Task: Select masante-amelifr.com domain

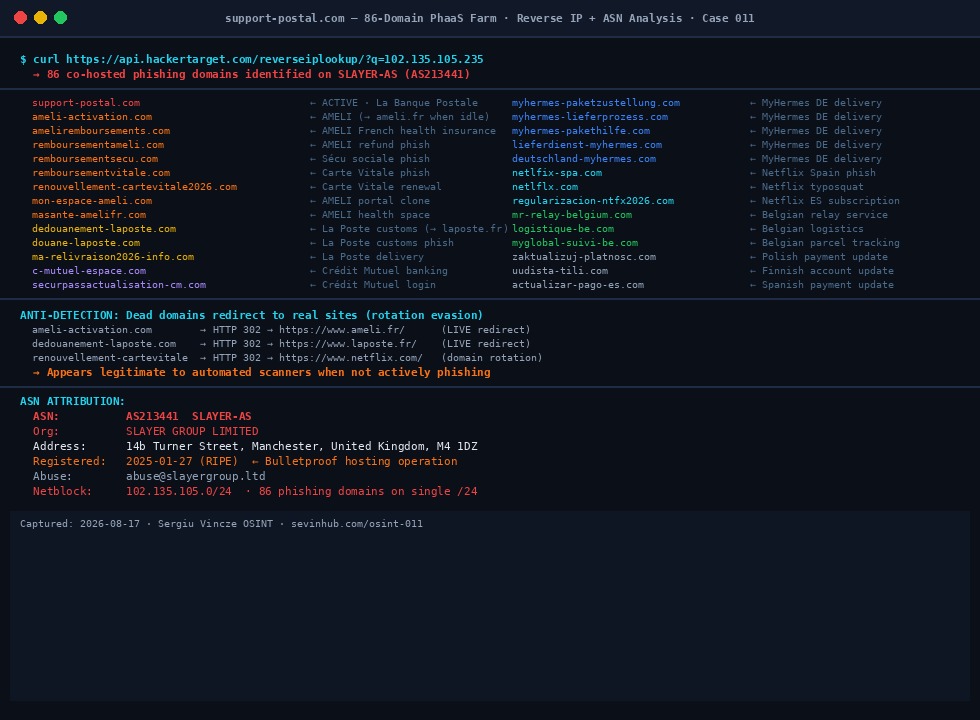Action: tap(89, 214)
